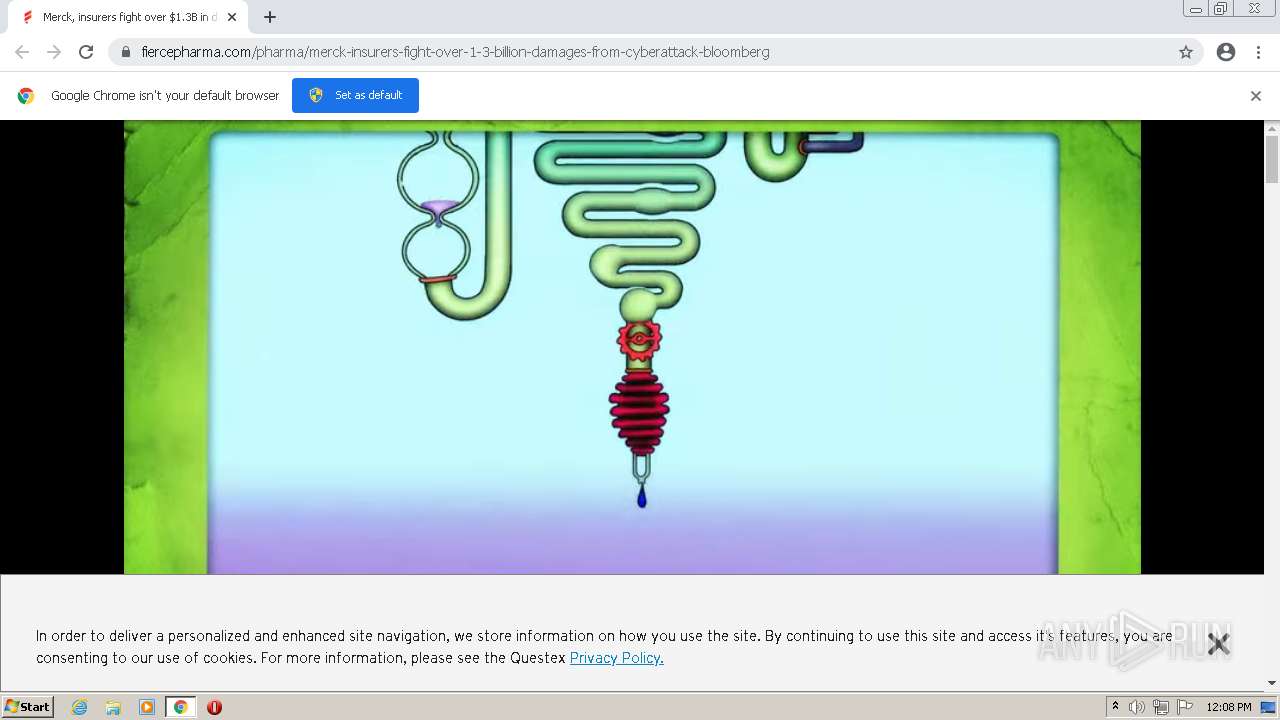Click scrollbar up arrow
Screen dimensions: 1280x720
[1272, 128]
